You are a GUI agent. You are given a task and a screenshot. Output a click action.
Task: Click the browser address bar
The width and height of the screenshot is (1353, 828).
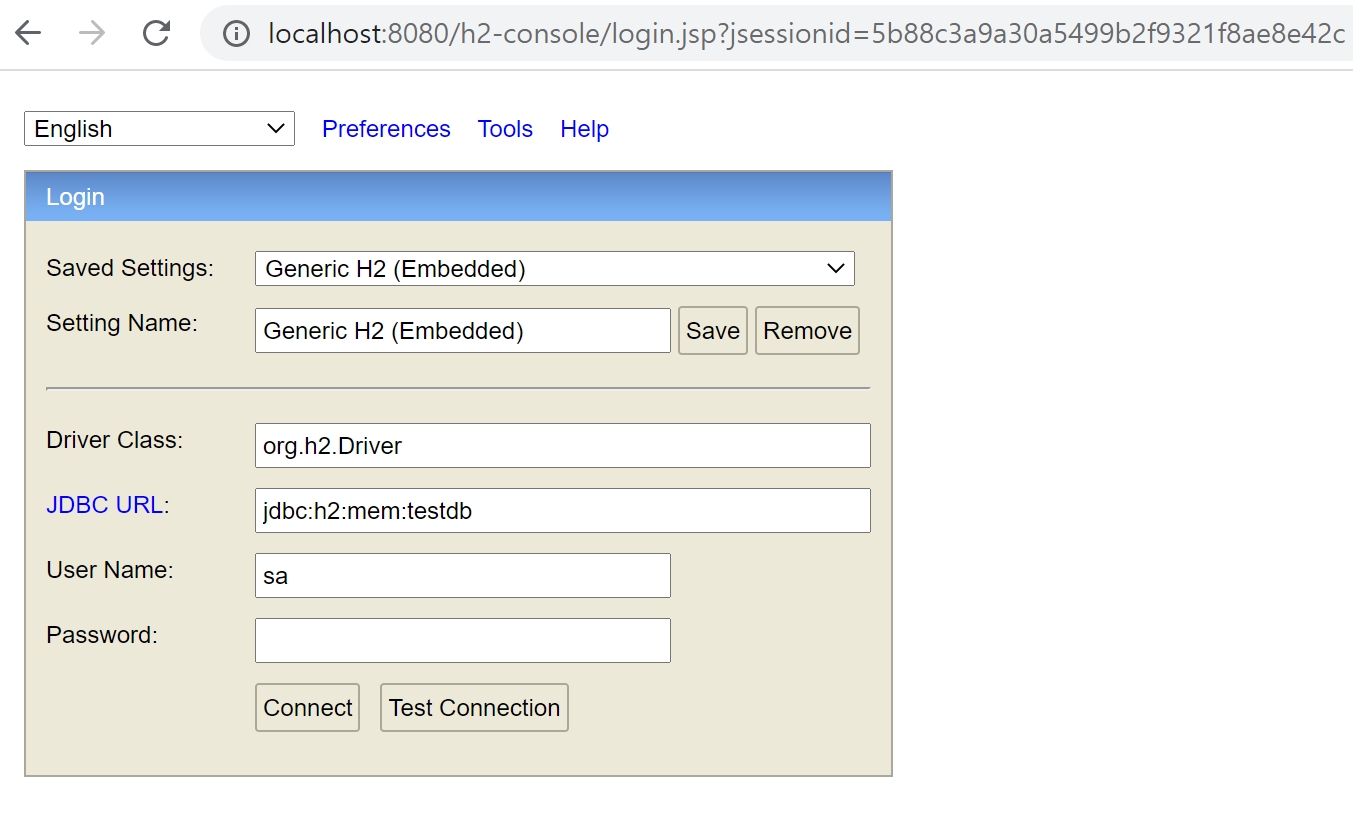tap(700, 33)
